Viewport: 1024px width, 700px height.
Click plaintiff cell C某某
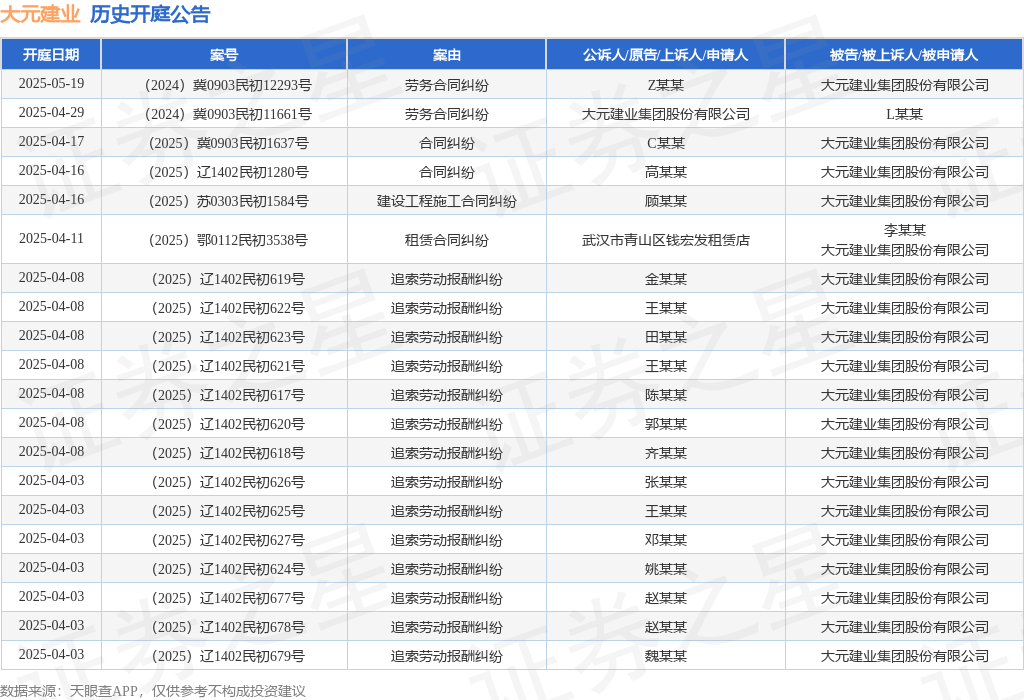[x=665, y=143]
